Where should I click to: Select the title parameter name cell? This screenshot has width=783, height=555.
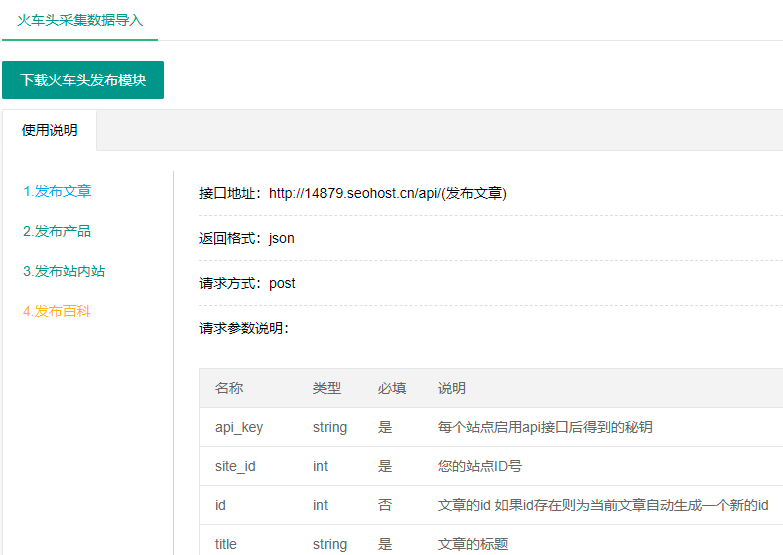point(225,544)
